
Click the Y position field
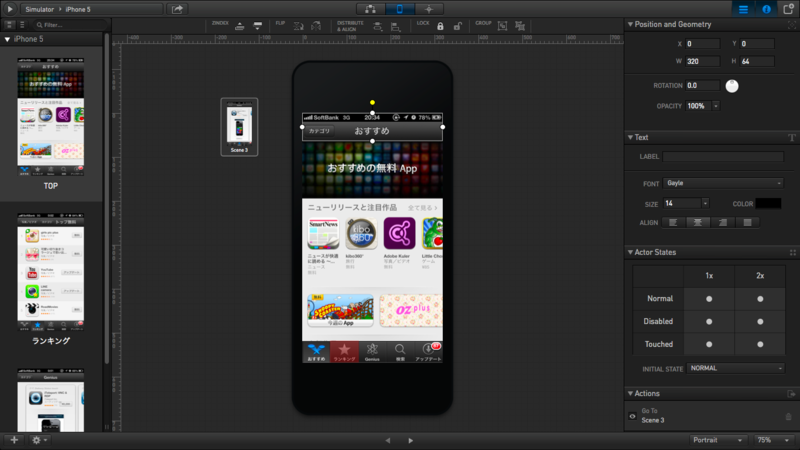(x=757, y=44)
